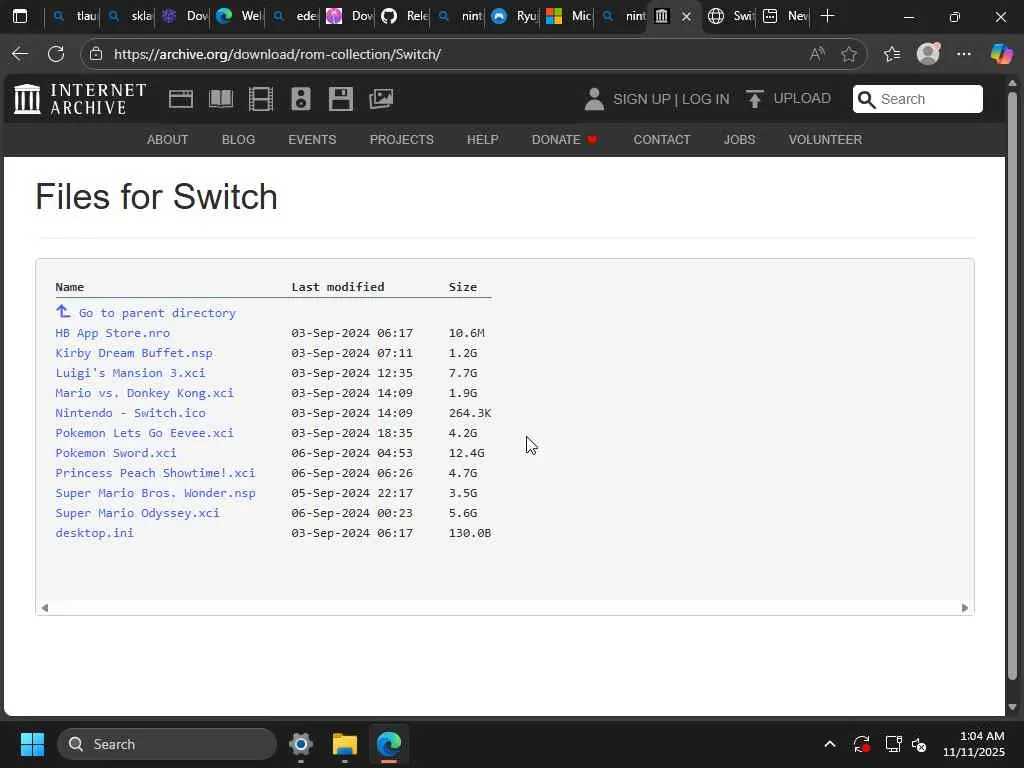Image resolution: width=1024 pixels, height=768 pixels.
Task: Click the SIGN UP link
Action: point(642,99)
